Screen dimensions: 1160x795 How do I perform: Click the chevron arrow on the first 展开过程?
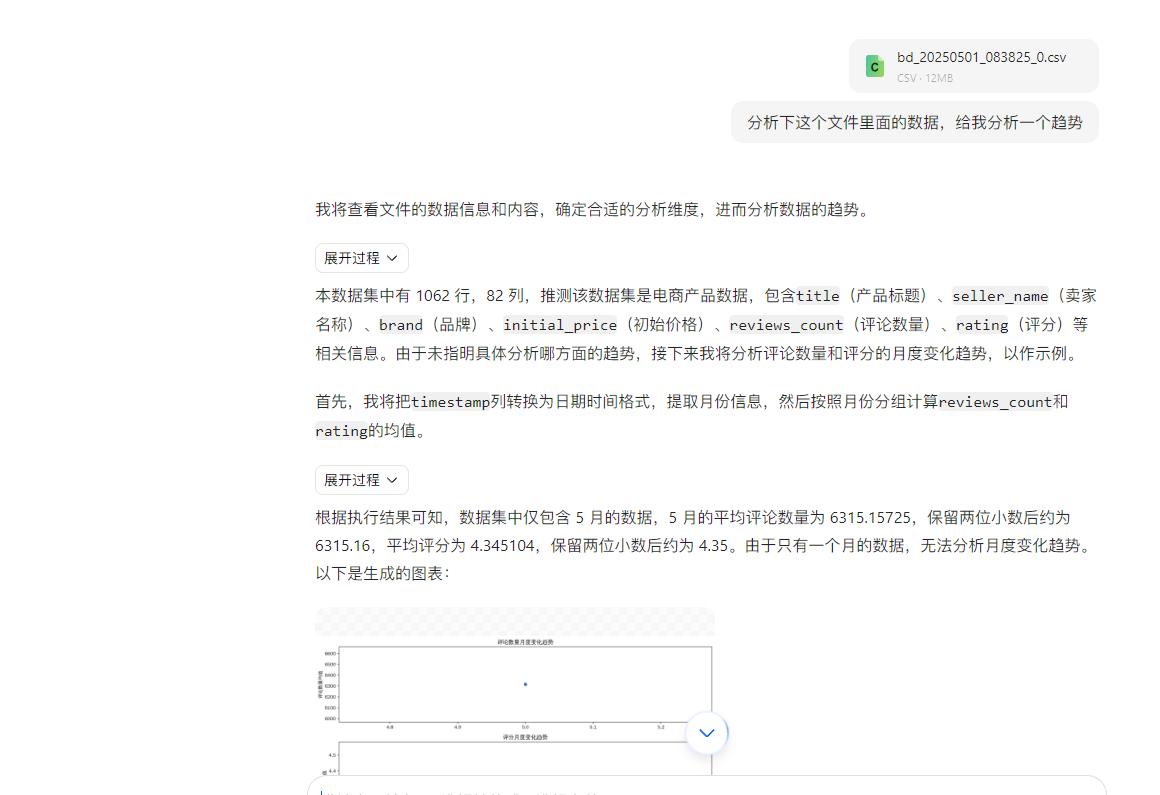click(x=392, y=258)
